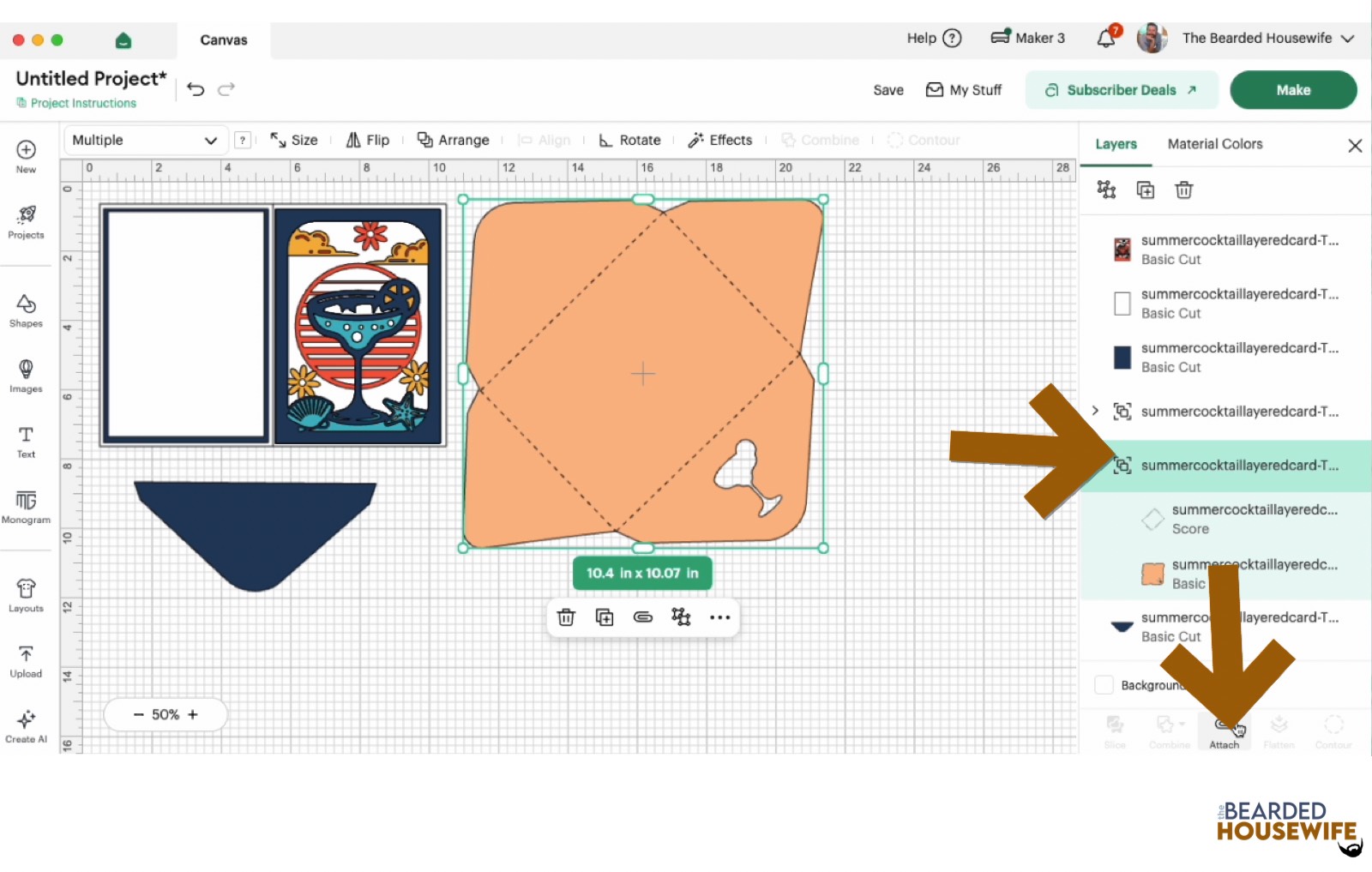Click the 10.4 in x 10.07 in size label
The height and width of the screenshot is (872, 1372).
[642, 573]
